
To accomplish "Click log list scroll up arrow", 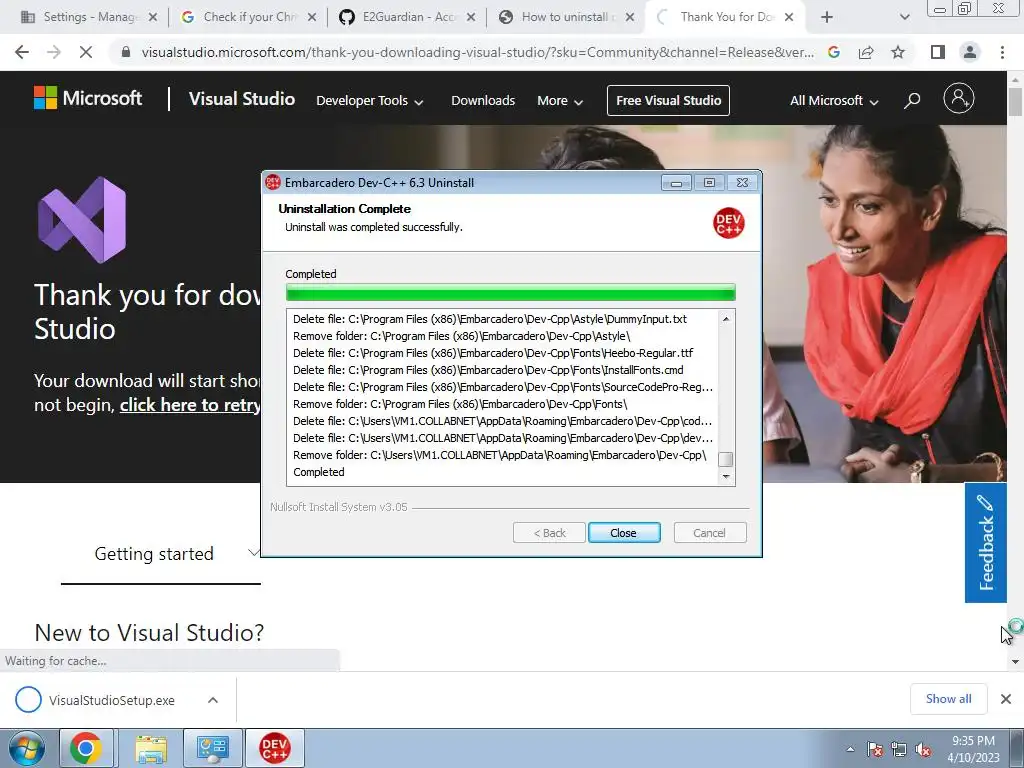I will [726, 319].
